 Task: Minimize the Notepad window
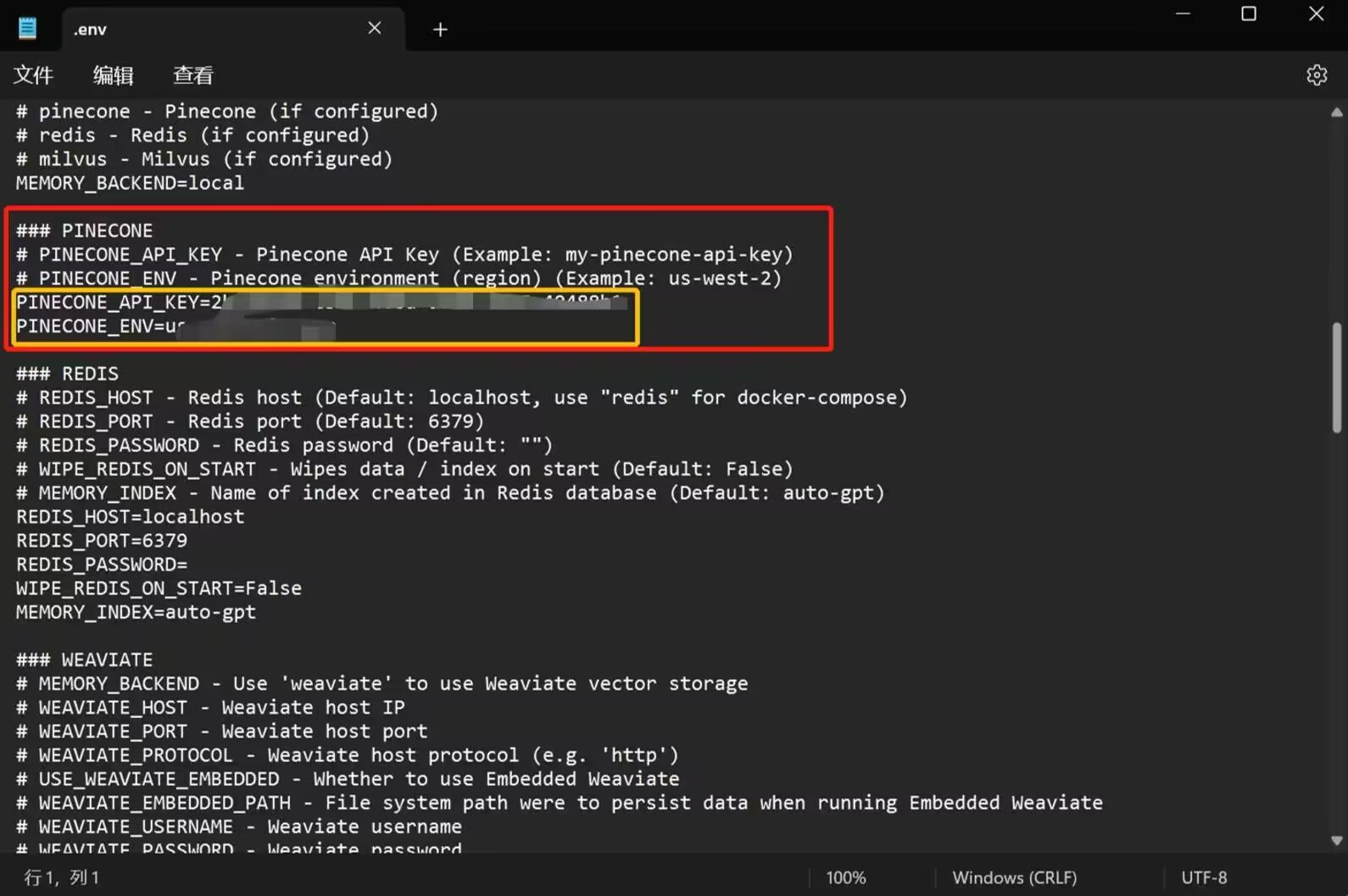coord(1183,14)
